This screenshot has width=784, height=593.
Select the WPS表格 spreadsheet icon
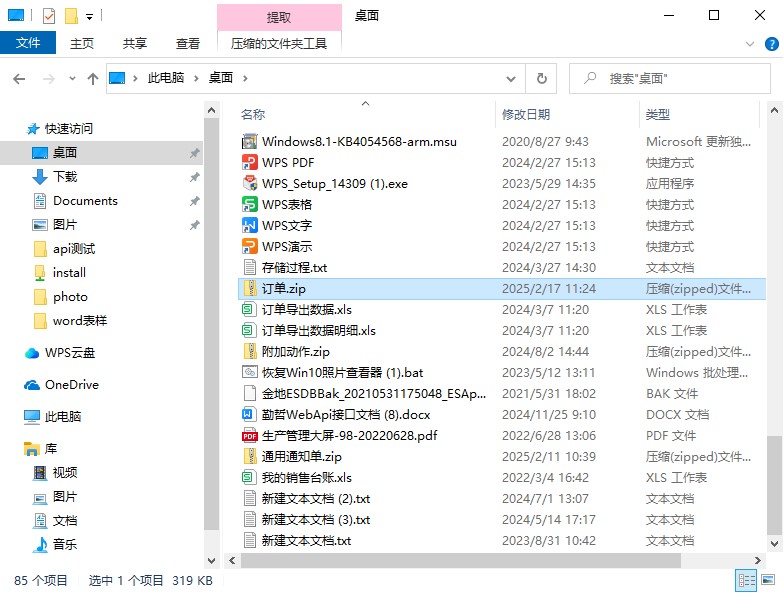(250, 205)
